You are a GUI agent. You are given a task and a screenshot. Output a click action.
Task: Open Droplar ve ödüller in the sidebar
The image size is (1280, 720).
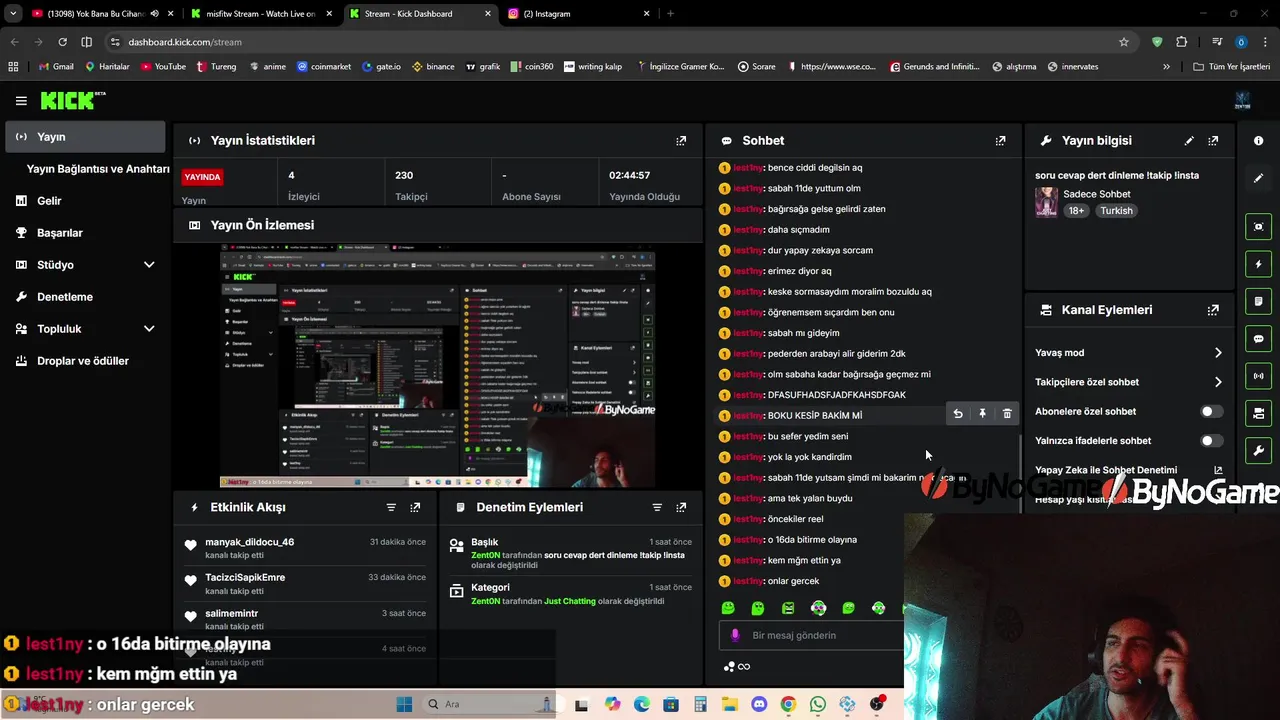[x=85, y=361]
